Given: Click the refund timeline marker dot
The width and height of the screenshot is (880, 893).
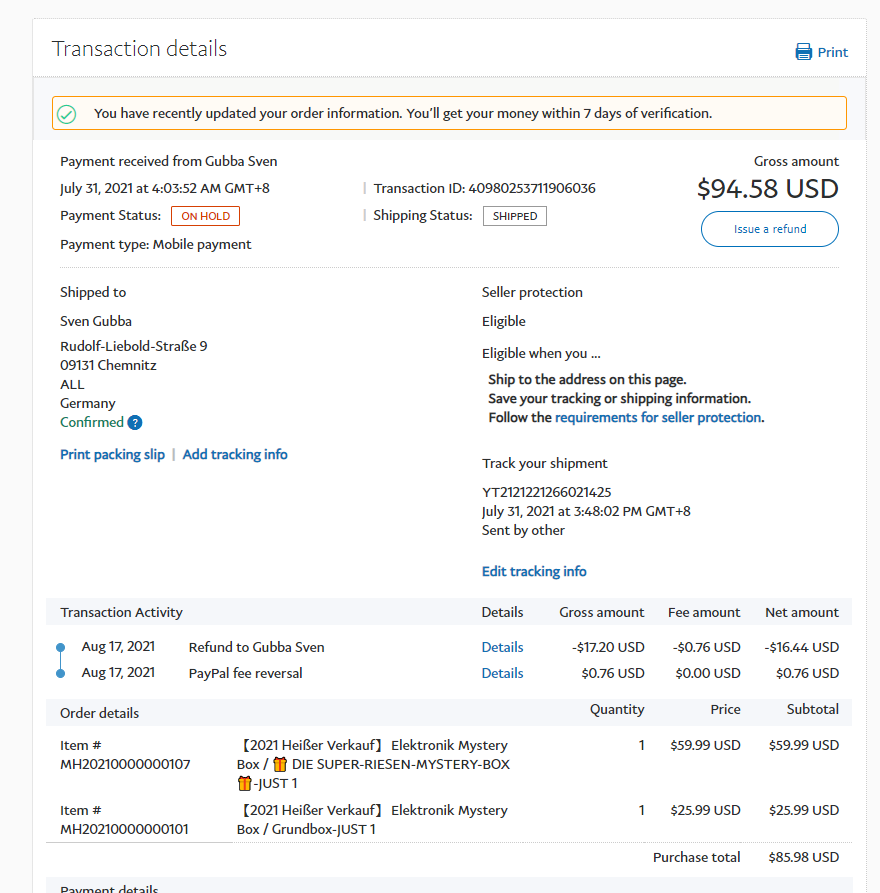Looking at the screenshot, I should click(x=61, y=647).
